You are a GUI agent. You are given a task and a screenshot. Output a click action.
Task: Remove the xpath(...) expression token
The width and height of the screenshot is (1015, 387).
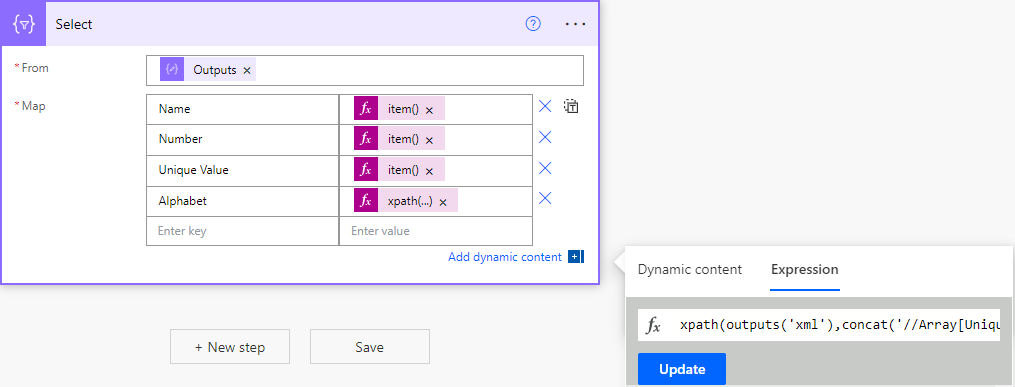pos(443,202)
